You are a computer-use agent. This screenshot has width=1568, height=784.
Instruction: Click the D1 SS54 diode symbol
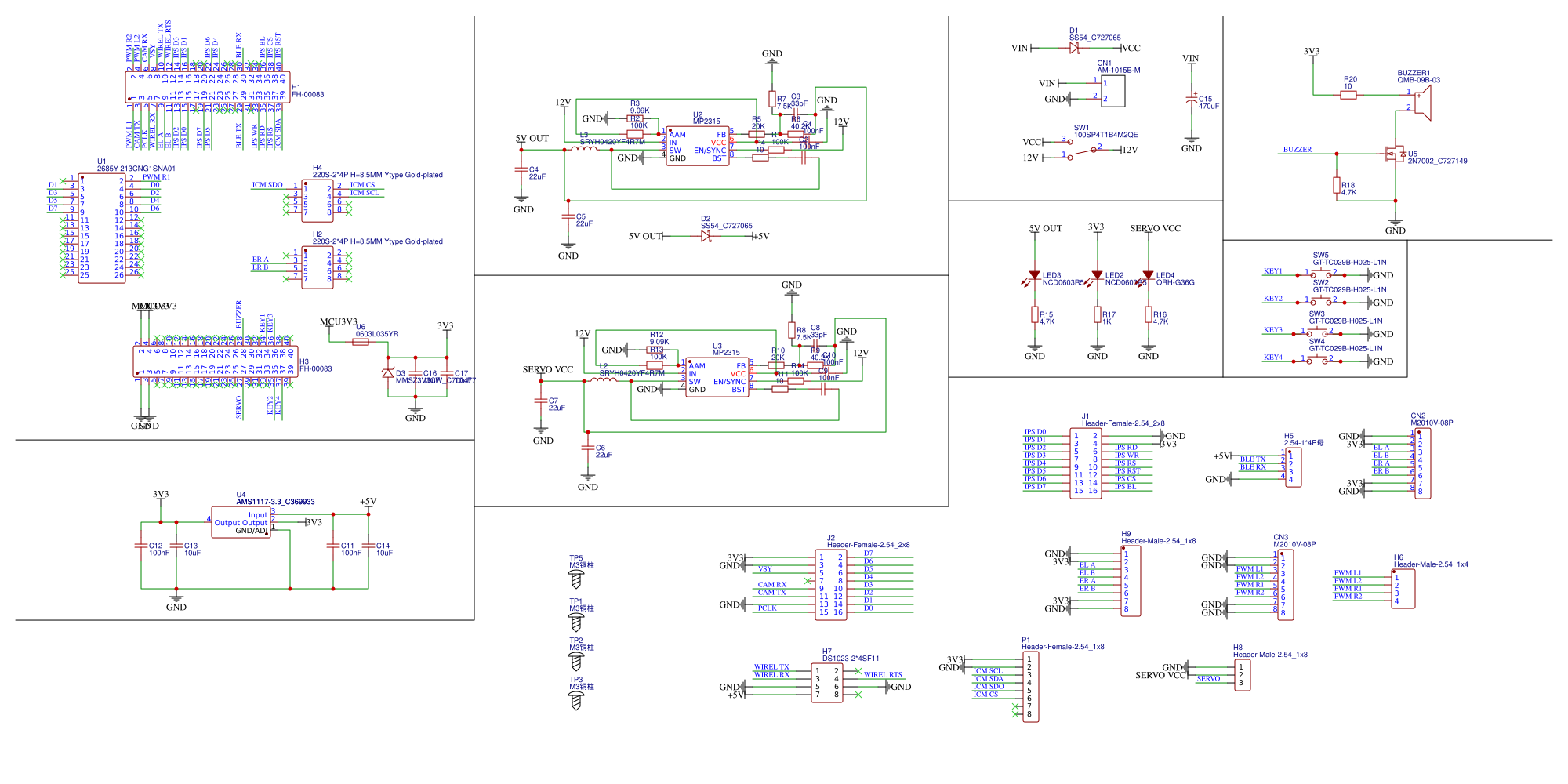pos(1074,48)
